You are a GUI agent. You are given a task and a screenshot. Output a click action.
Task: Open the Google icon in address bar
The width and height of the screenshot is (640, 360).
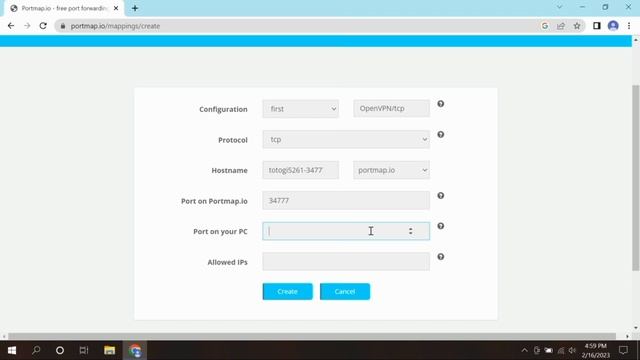(x=544, y=26)
